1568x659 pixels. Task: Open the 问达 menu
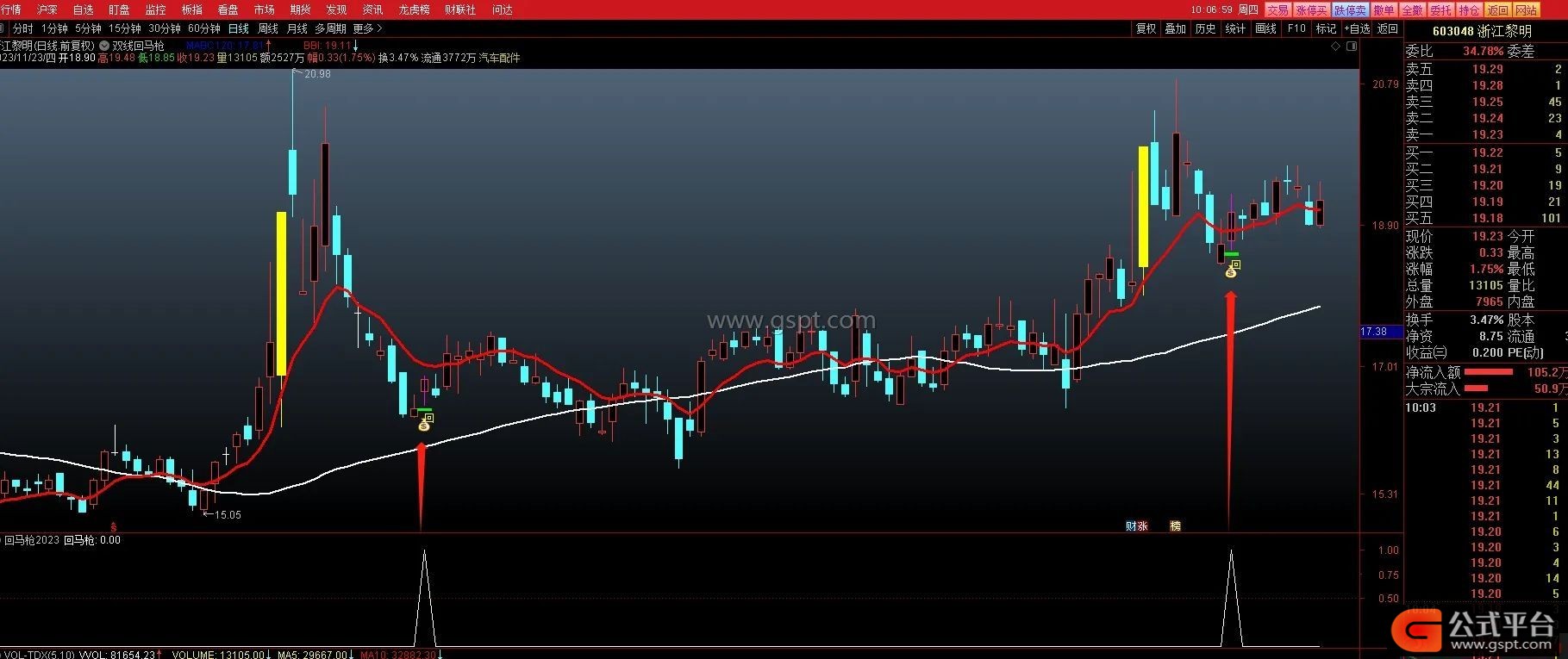coord(502,9)
